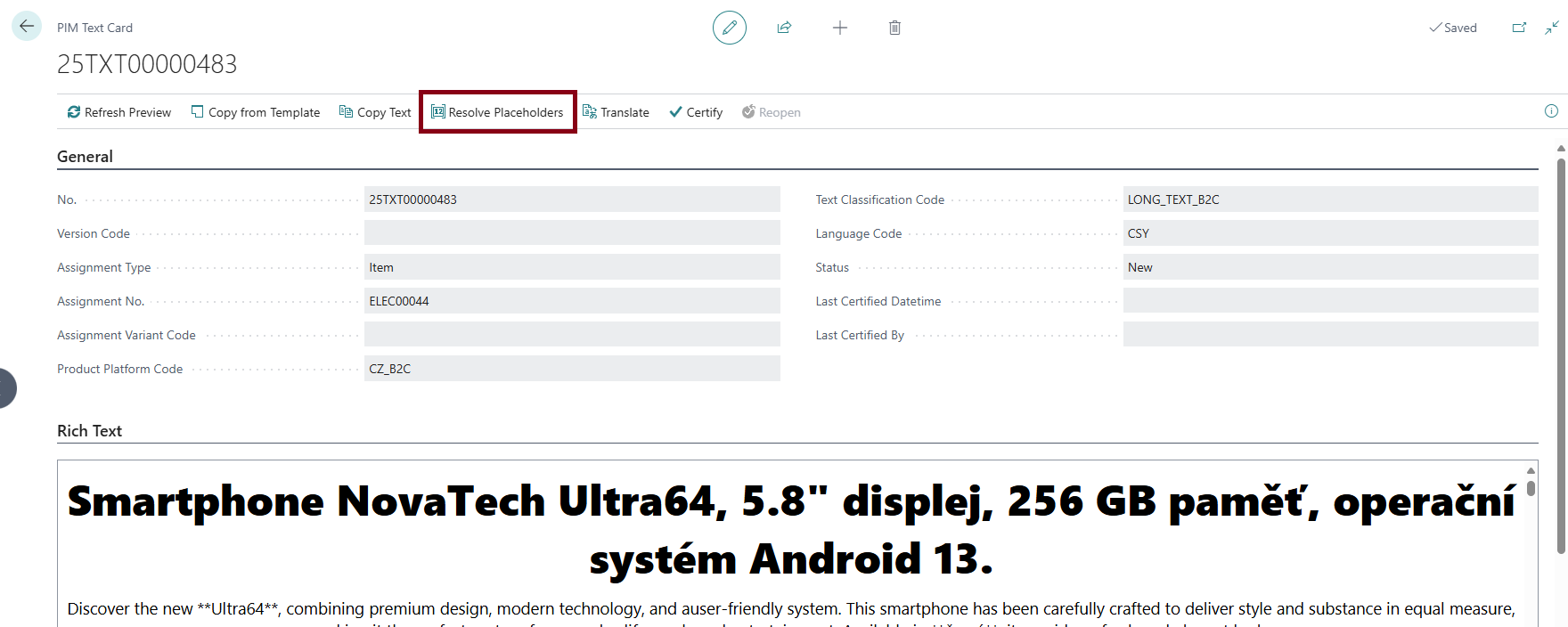1568x627 pixels.
Task: Click Product Platform Code field CZ_B2C
Action: 572,369
